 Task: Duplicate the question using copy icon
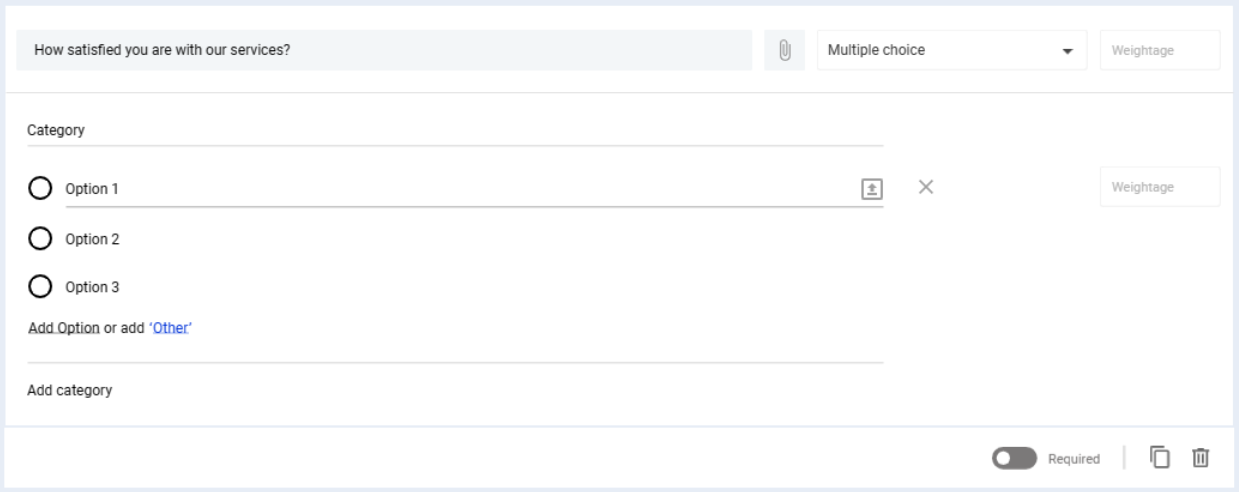1160,458
